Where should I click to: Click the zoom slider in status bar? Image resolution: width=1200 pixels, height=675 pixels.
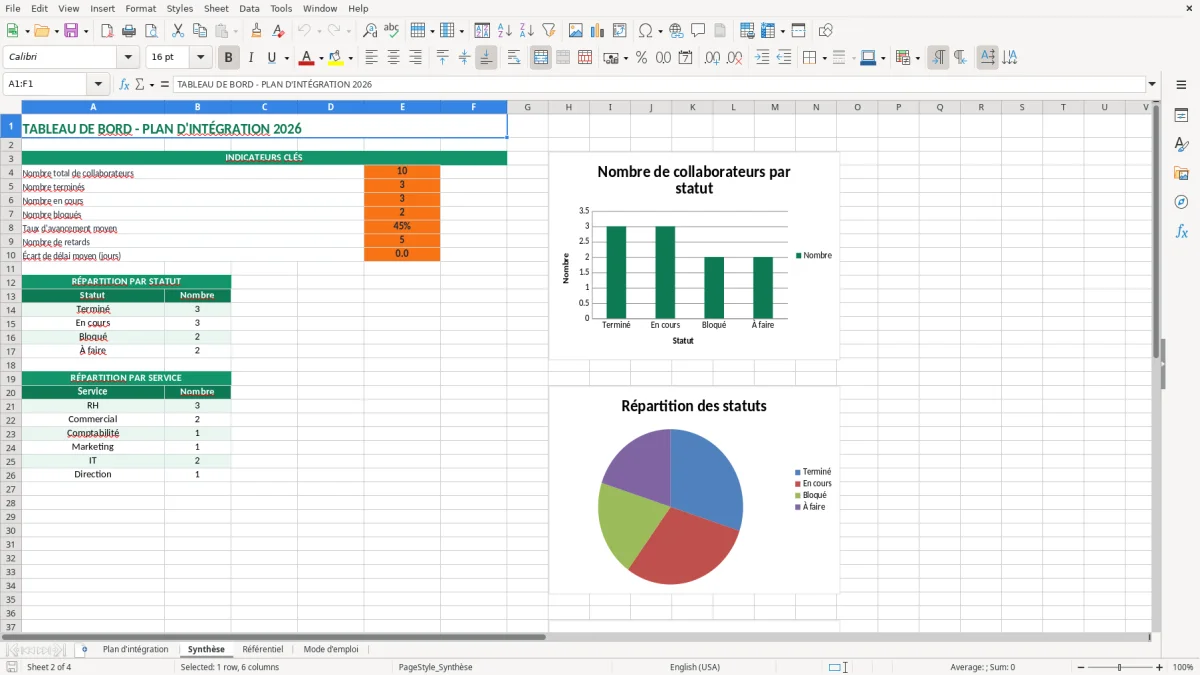pos(1118,667)
